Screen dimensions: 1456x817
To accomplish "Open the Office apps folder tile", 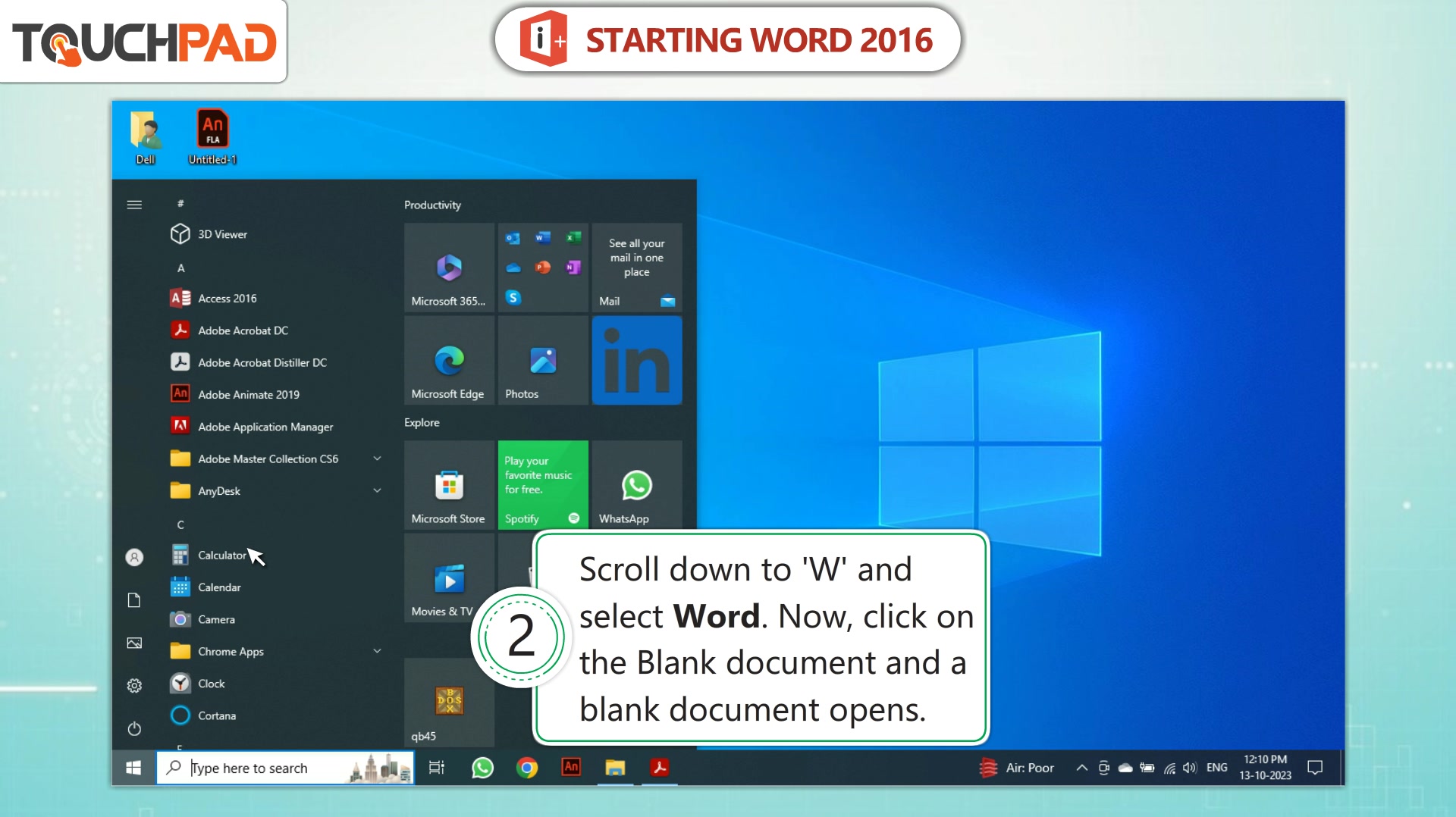I will click(x=543, y=268).
